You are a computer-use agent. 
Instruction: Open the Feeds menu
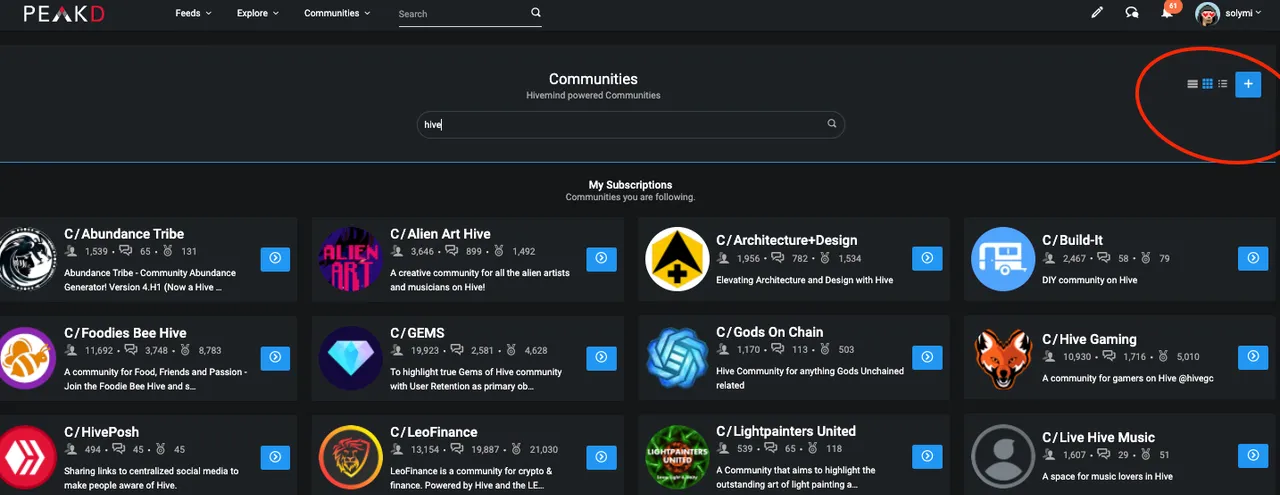point(193,13)
